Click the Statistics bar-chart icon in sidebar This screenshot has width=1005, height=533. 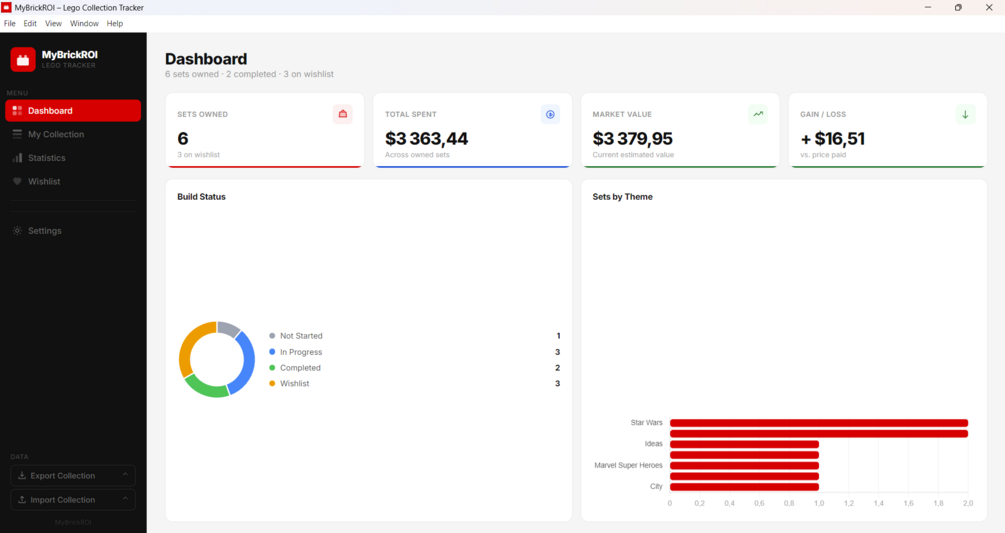(x=17, y=158)
